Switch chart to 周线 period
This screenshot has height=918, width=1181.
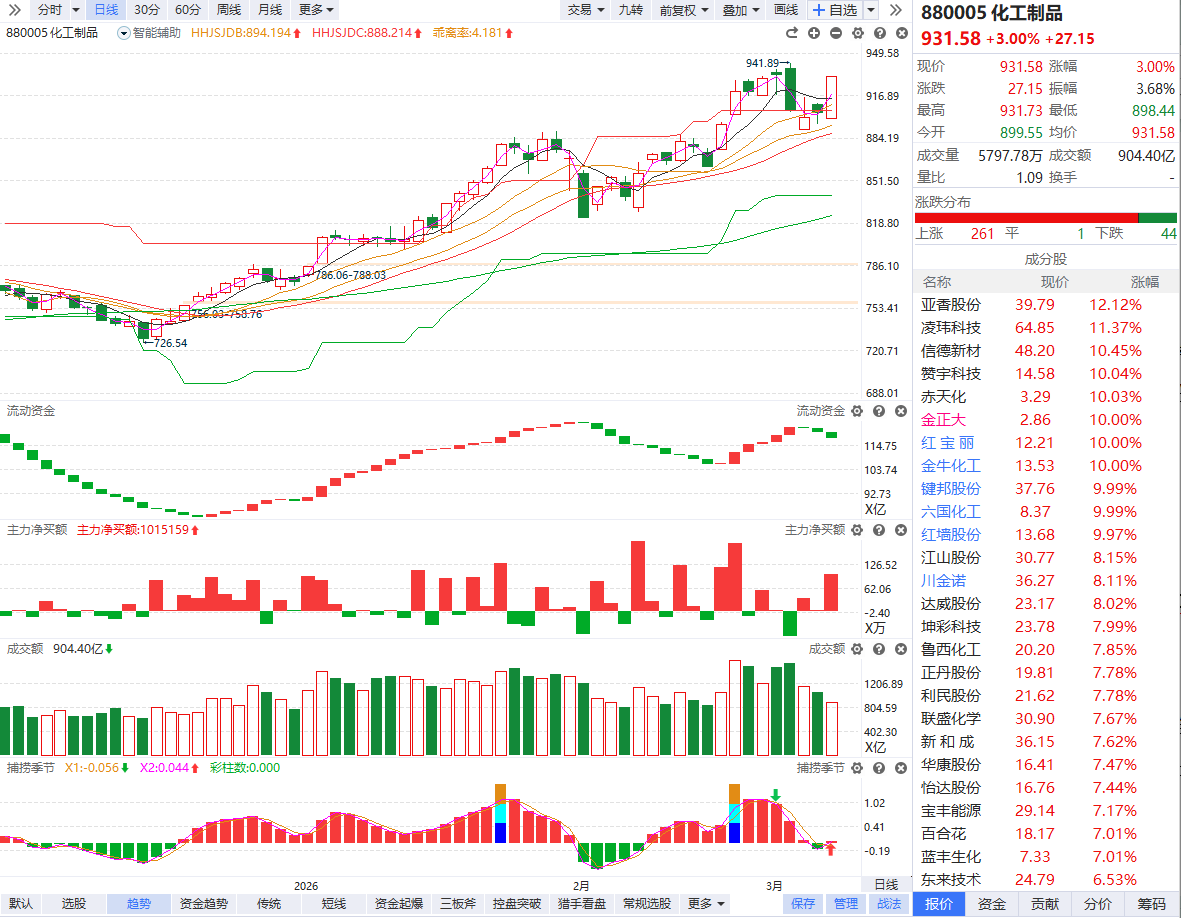pyautogui.click(x=229, y=10)
